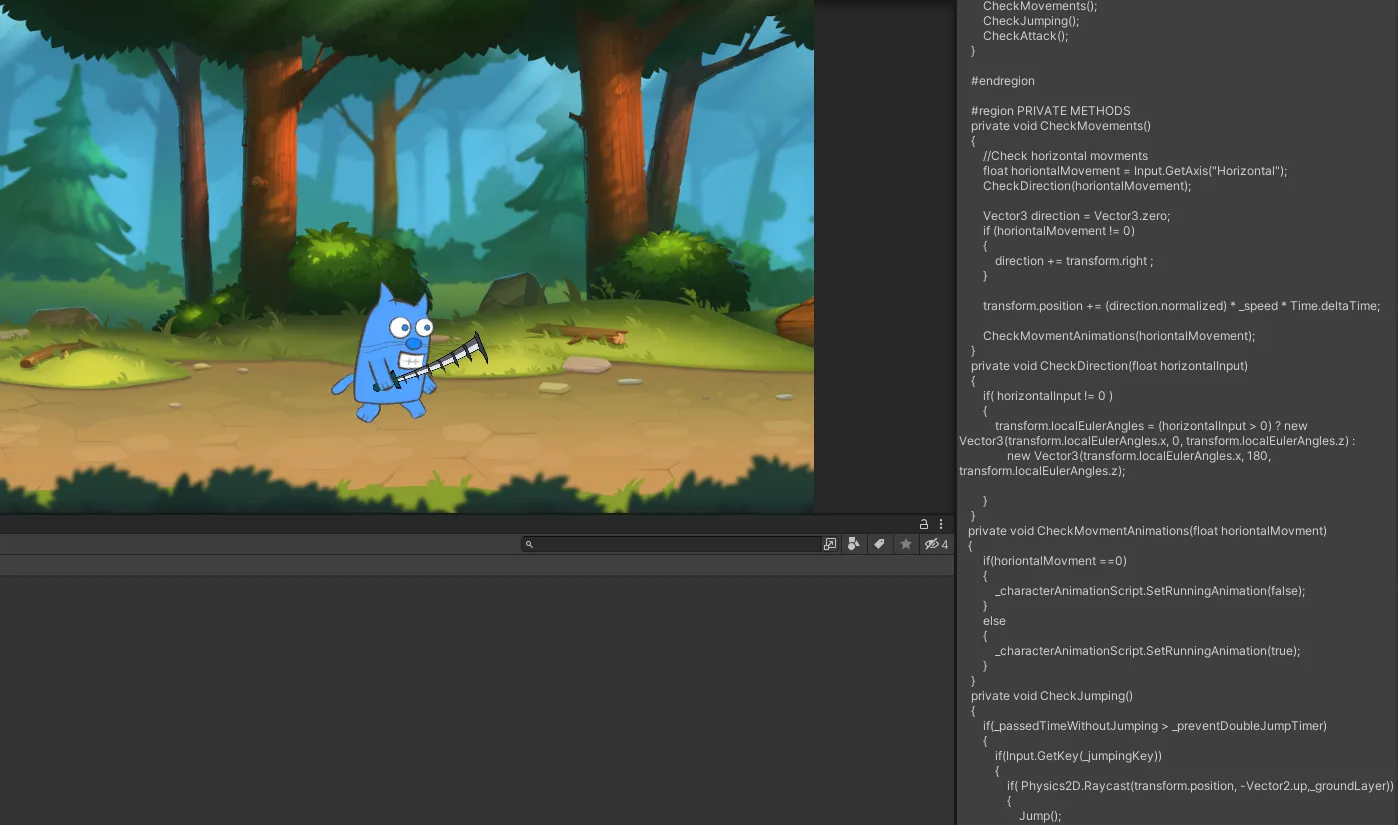Lock the Project panel with padlock icon
This screenshot has width=1398, height=825.
(x=924, y=524)
